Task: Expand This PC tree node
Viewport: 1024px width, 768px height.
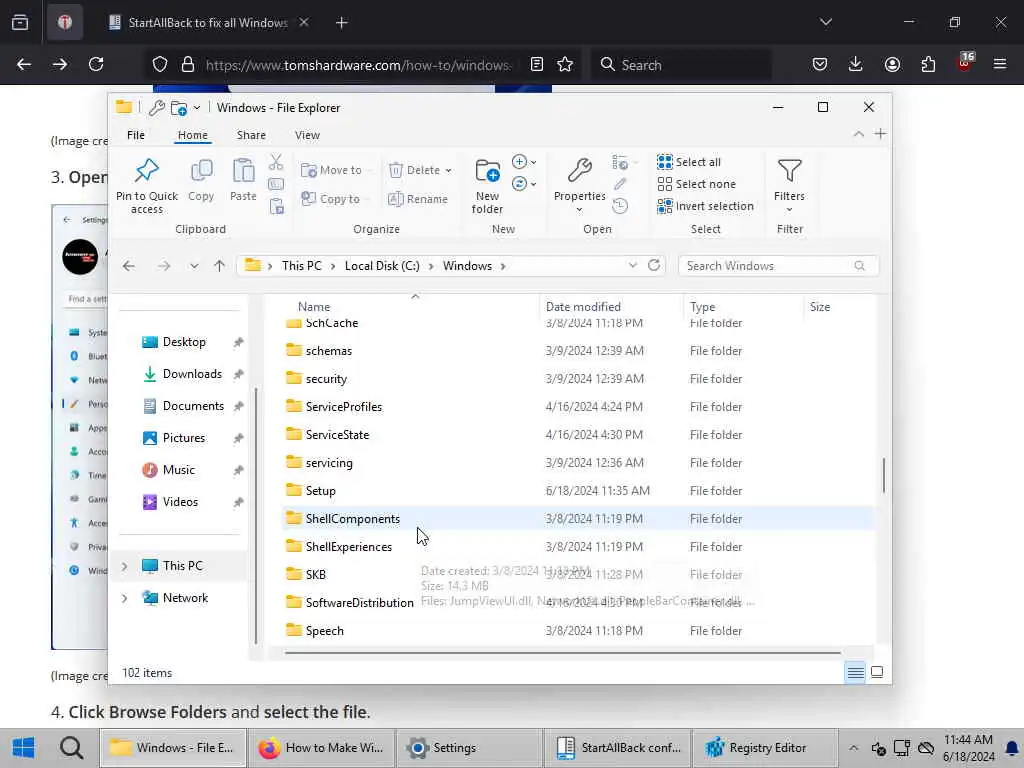Action: click(124, 566)
